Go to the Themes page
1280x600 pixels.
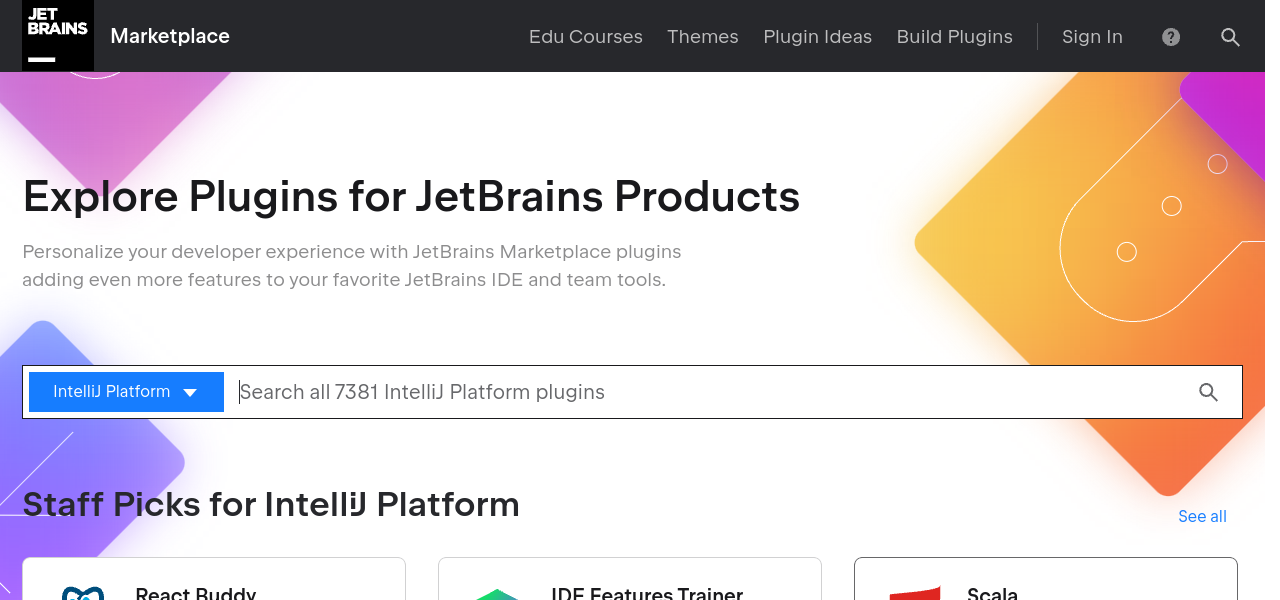(x=702, y=37)
